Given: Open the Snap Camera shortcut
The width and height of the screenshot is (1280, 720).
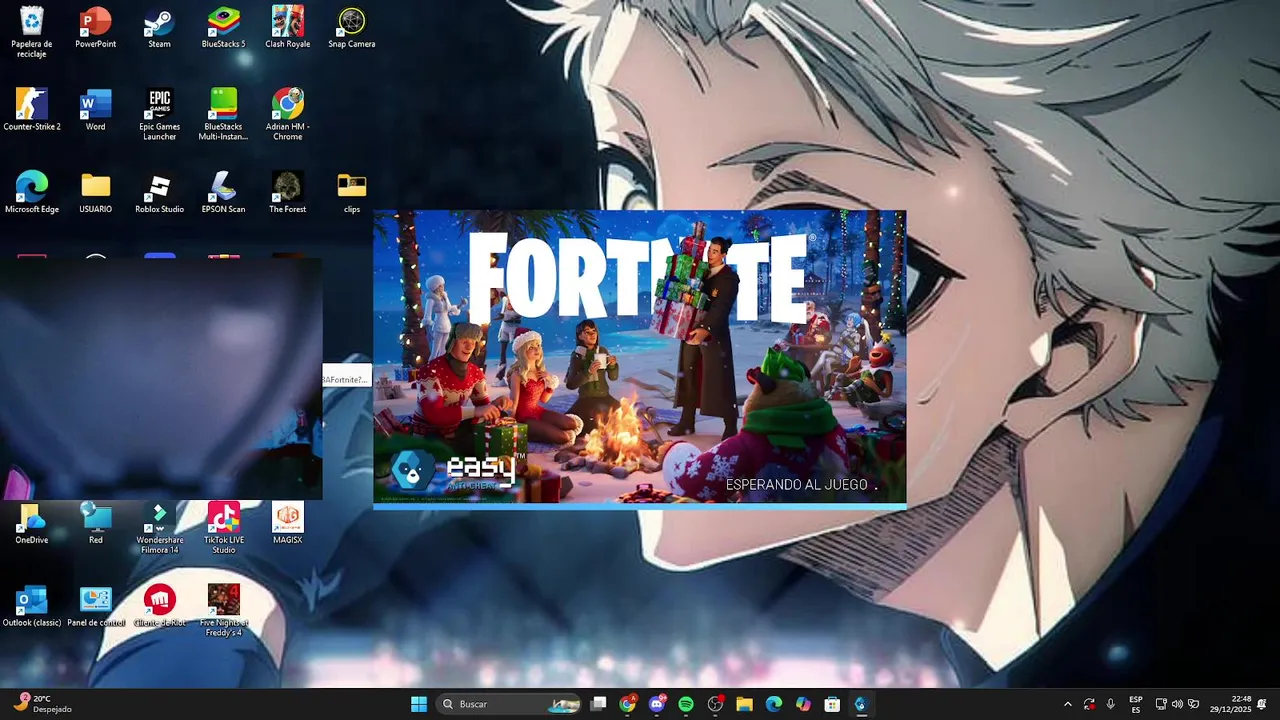Looking at the screenshot, I should pos(351,27).
